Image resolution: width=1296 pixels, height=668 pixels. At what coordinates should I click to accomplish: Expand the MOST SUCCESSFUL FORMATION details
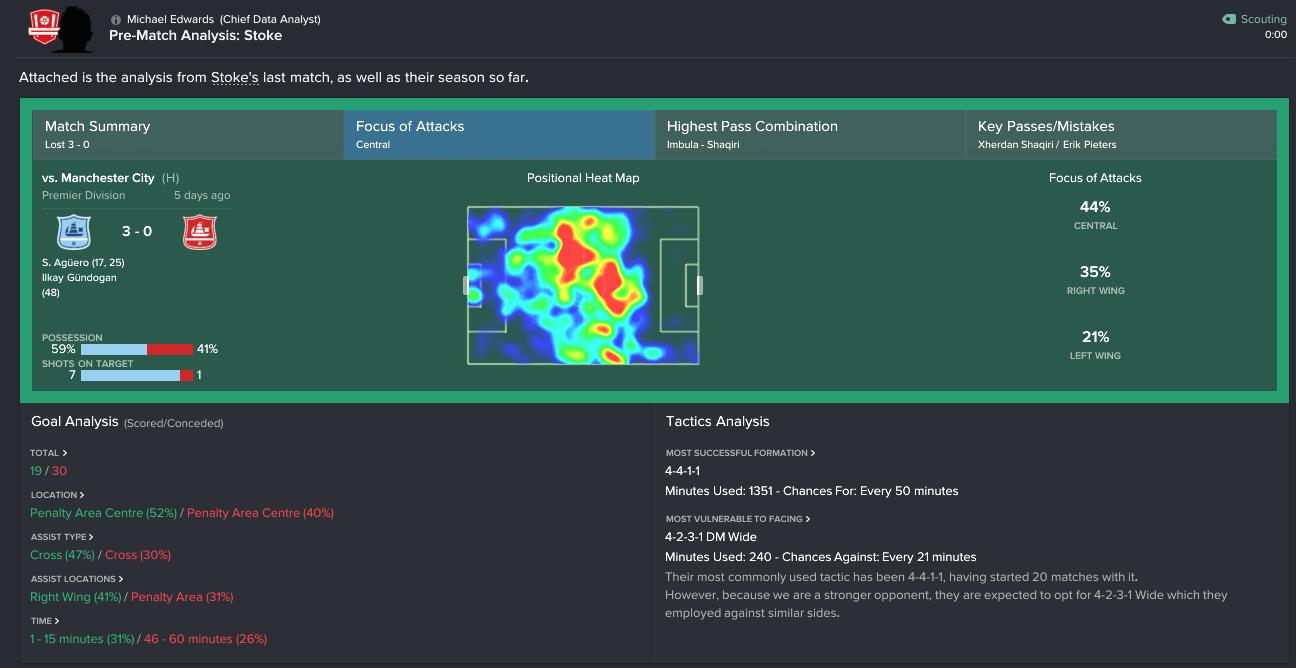point(740,453)
